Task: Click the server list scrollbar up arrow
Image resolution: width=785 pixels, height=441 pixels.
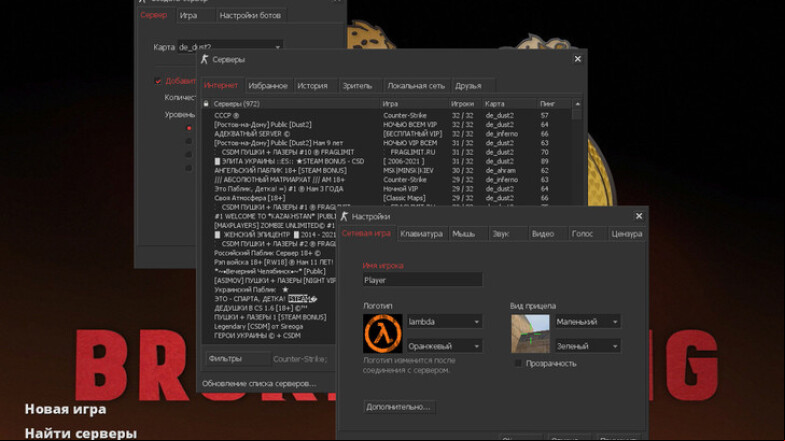Action: click(577, 104)
